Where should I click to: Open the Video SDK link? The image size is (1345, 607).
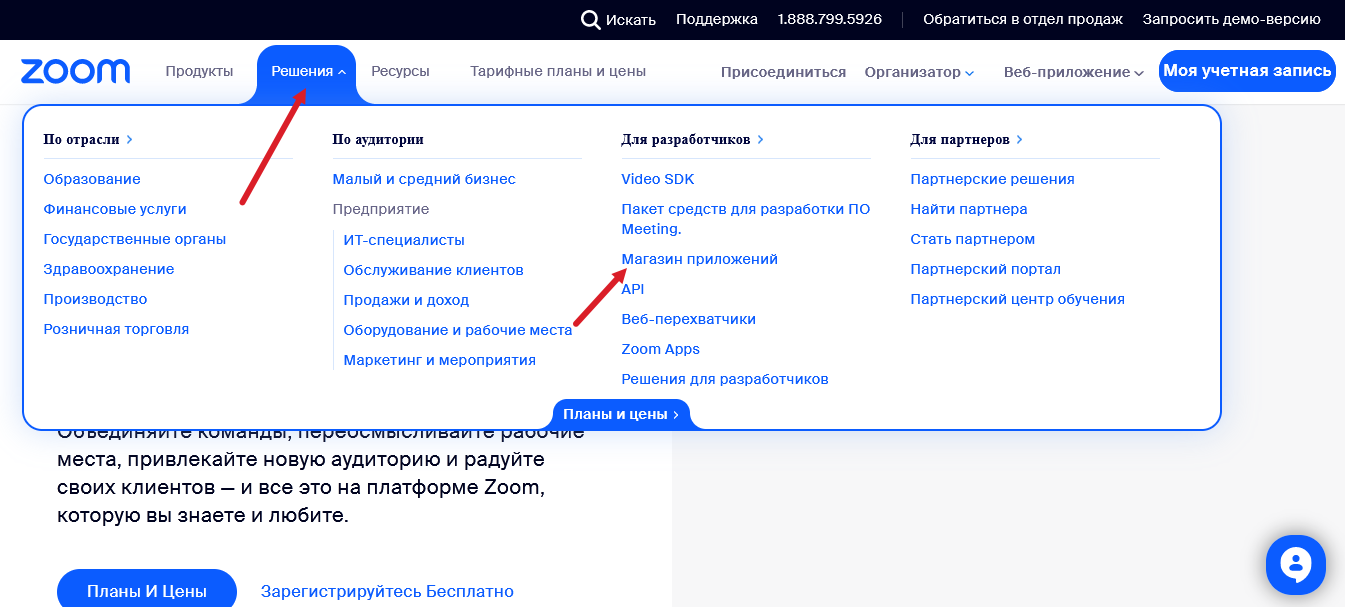(658, 179)
